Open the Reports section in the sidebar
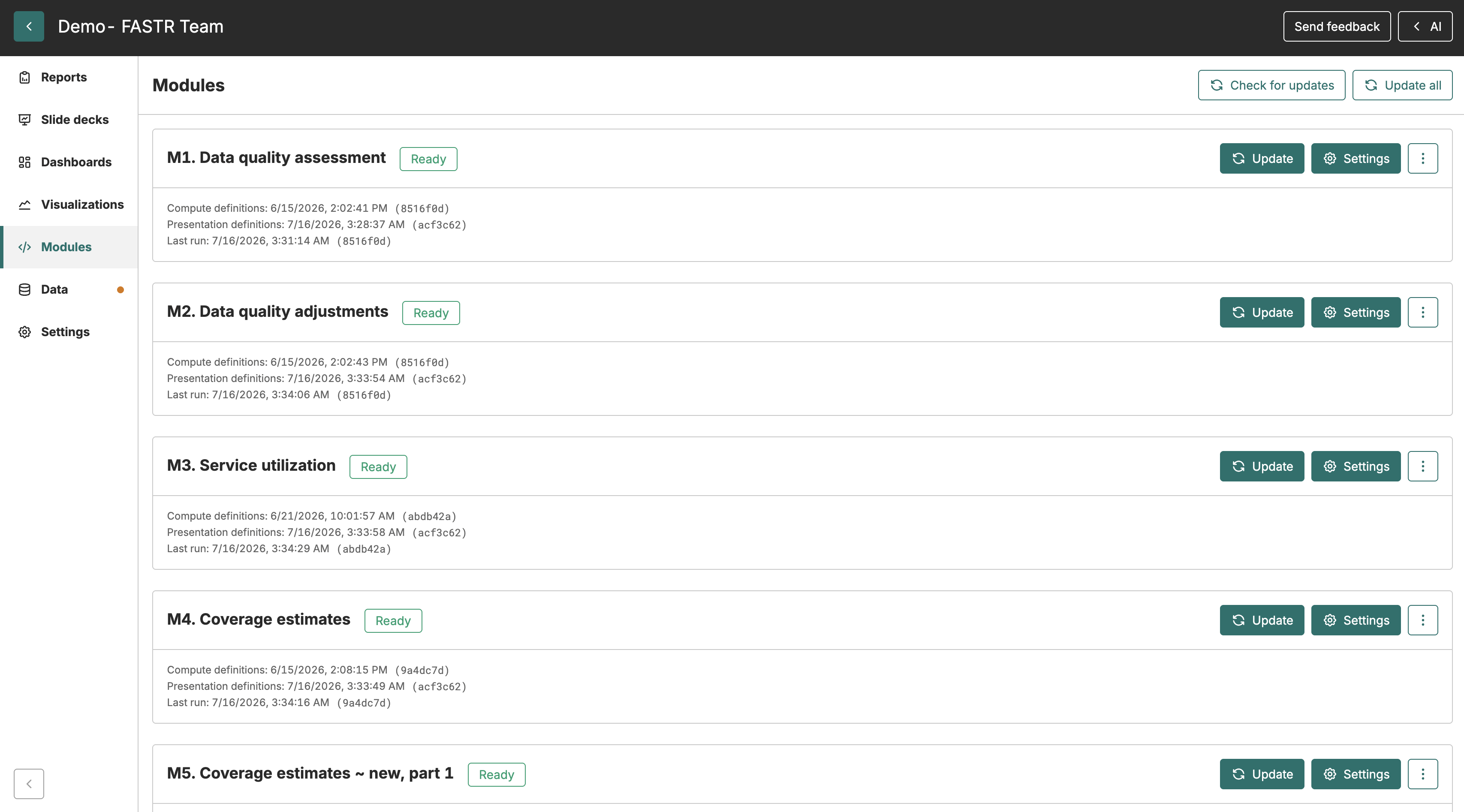The height and width of the screenshot is (812, 1464). pos(69,77)
